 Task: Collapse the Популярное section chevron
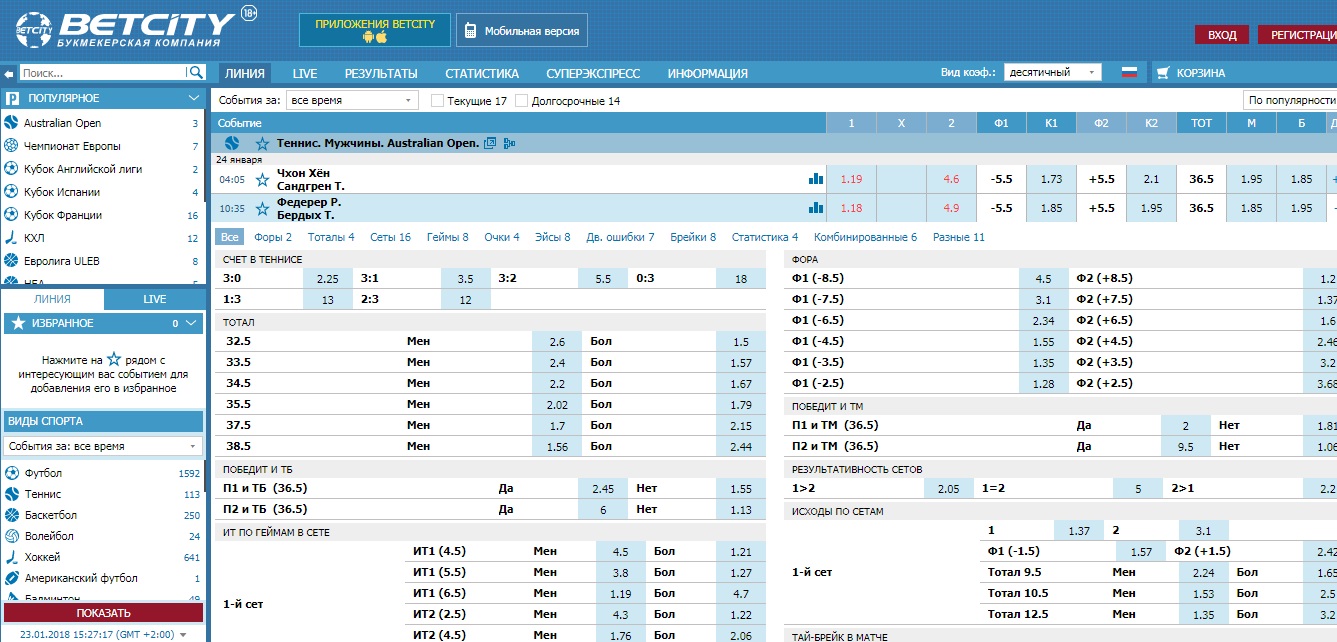pyautogui.click(x=194, y=98)
